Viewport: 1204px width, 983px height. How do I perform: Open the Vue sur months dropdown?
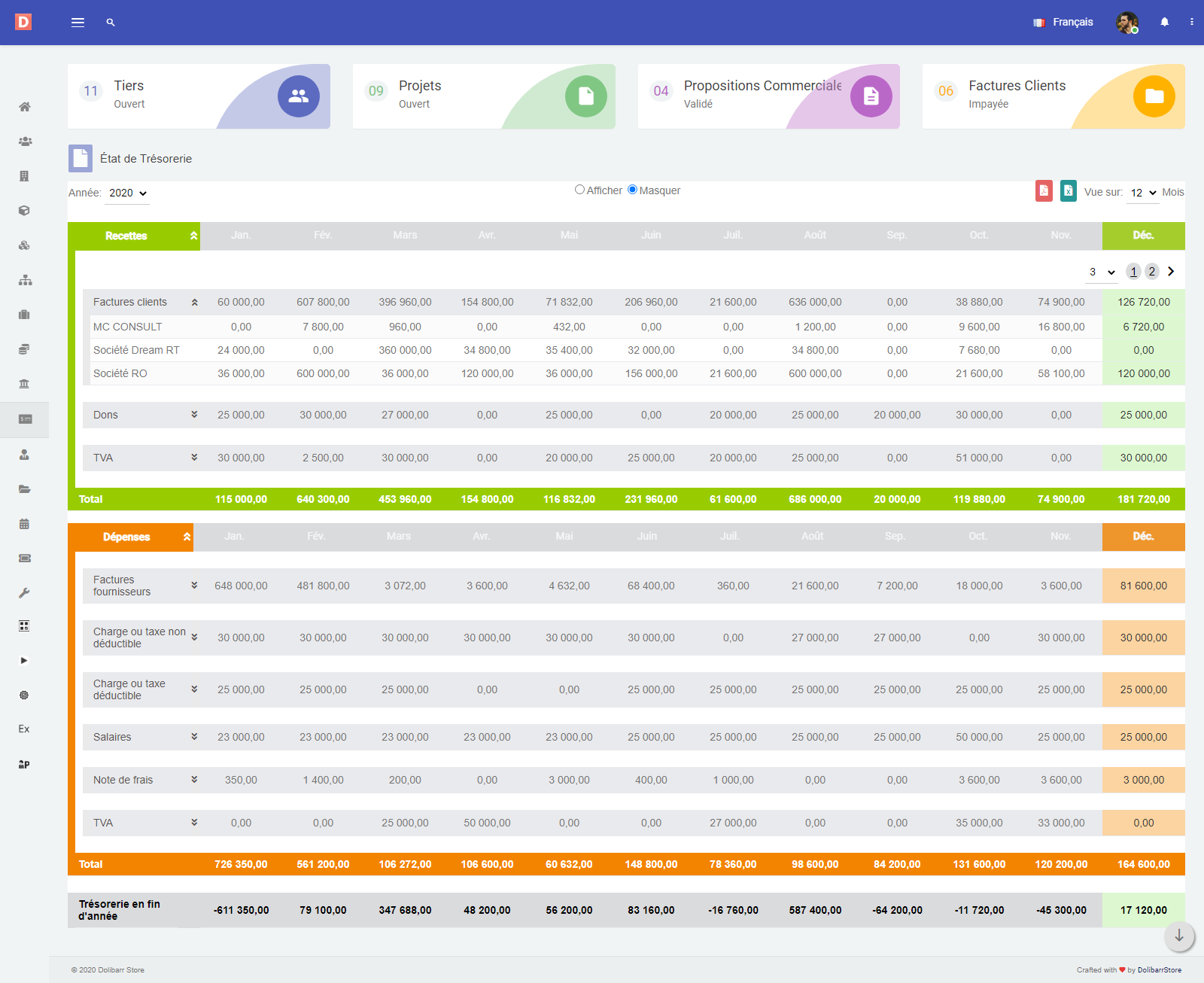1142,193
